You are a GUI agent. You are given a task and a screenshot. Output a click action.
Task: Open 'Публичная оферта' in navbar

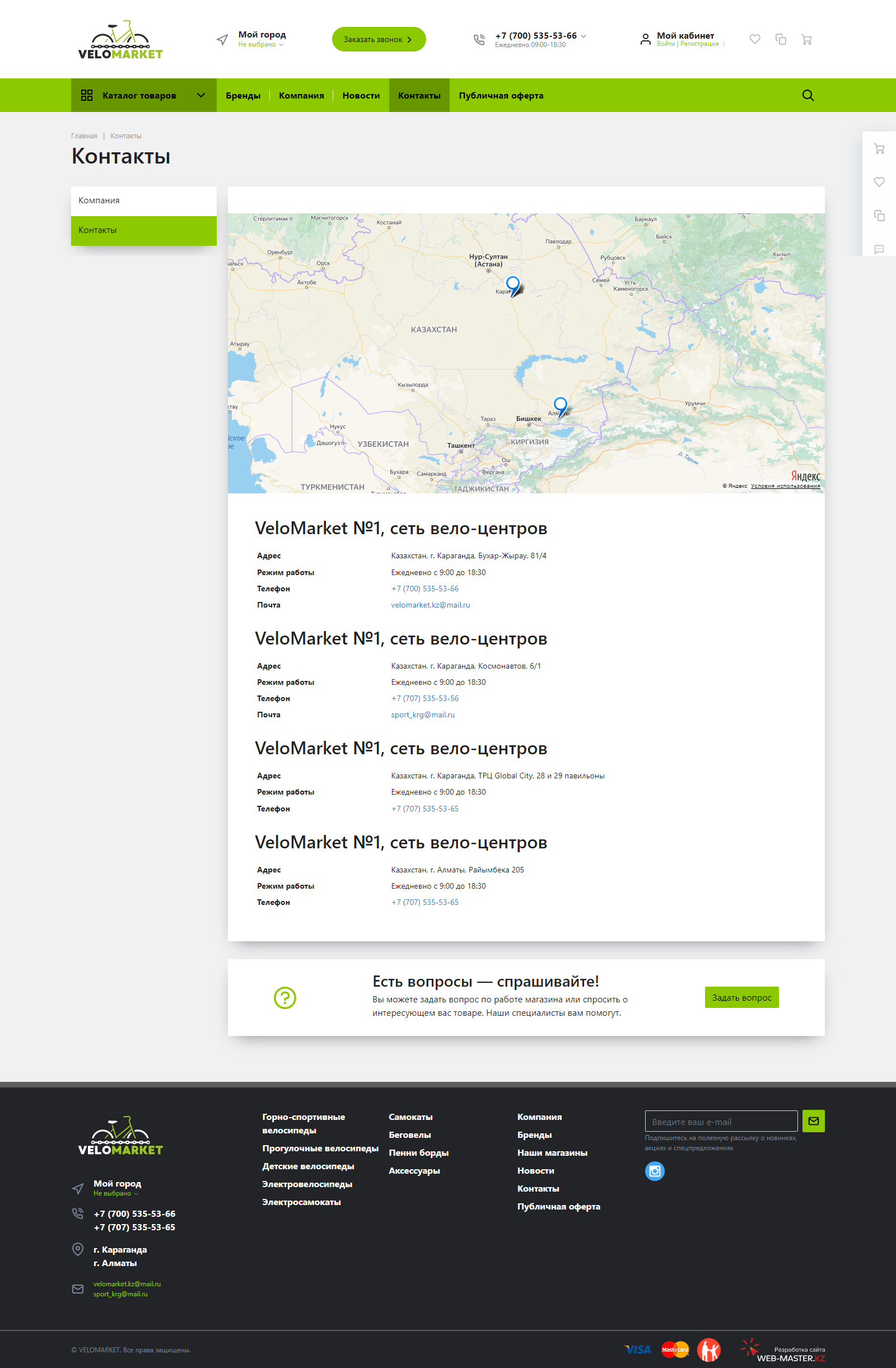501,95
